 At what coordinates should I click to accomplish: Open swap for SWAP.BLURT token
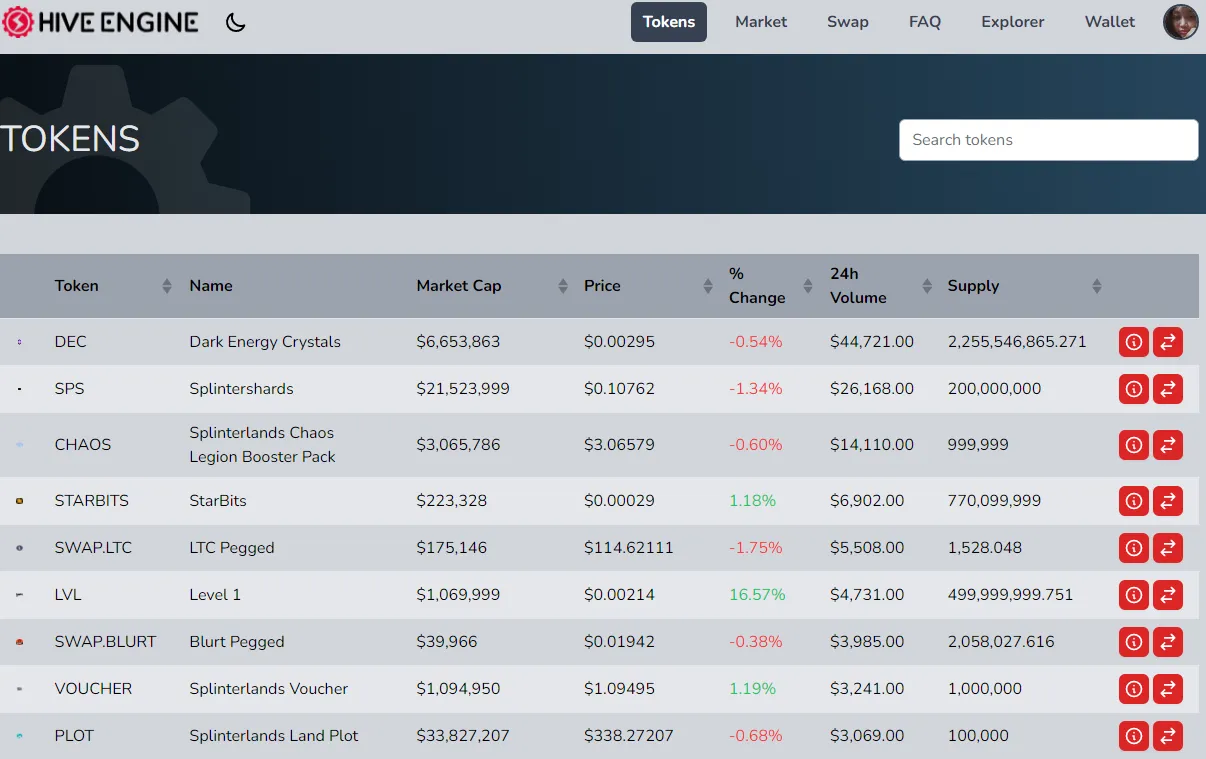pyautogui.click(x=1168, y=642)
